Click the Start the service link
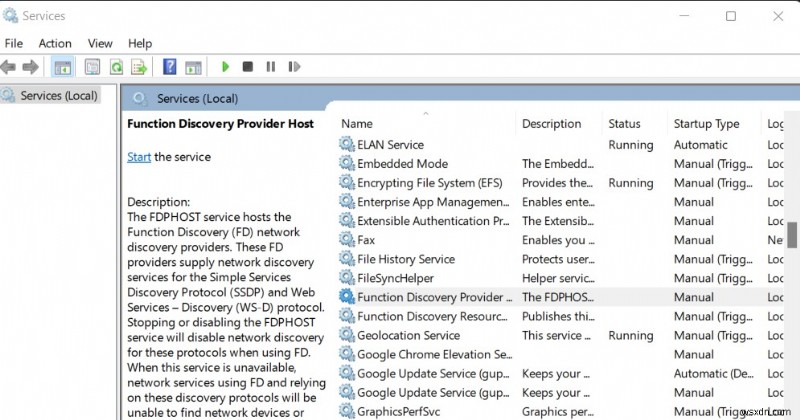The width and height of the screenshot is (800, 420). pyautogui.click(x=139, y=157)
